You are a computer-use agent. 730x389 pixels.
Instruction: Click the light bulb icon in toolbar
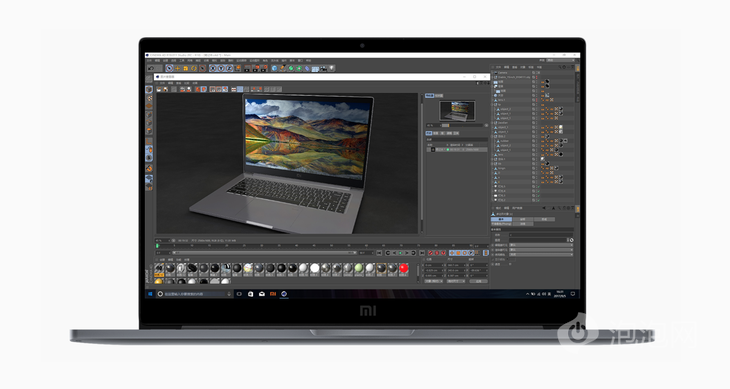click(x=331, y=68)
